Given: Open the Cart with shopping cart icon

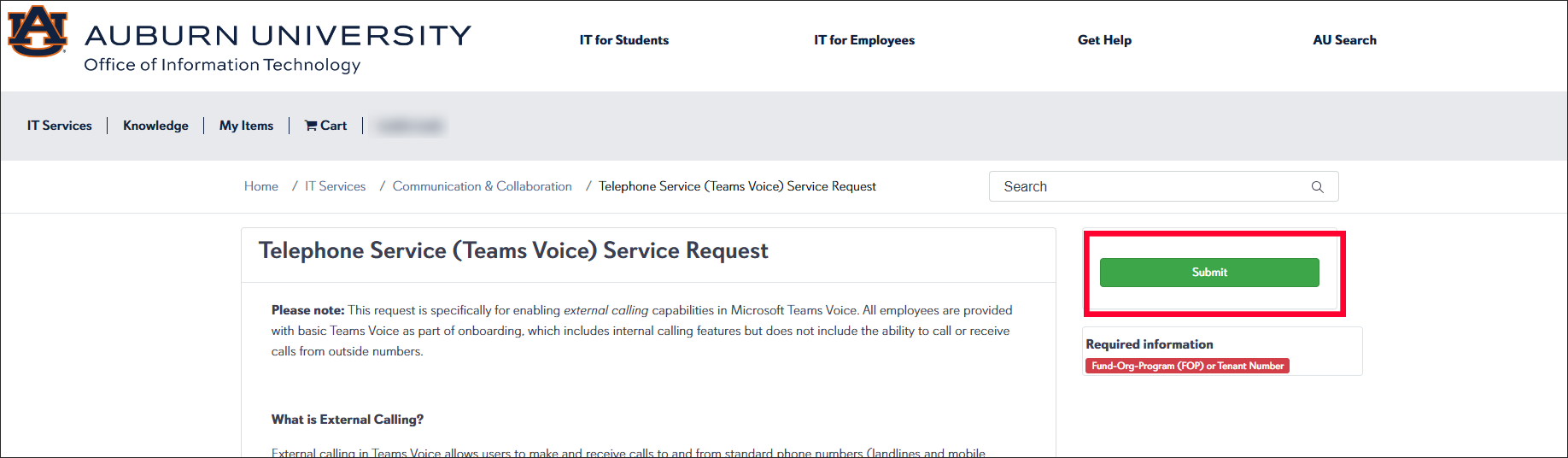Looking at the screenshot, I should coord(325,126).
